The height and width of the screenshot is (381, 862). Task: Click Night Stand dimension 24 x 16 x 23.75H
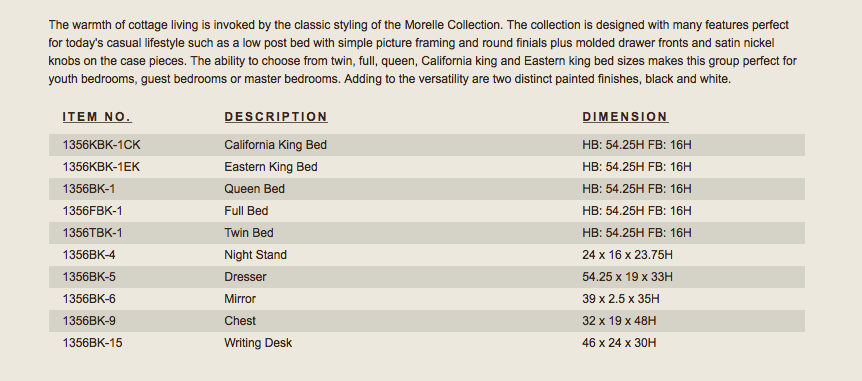pyautogui.click(x=627, y=255)
